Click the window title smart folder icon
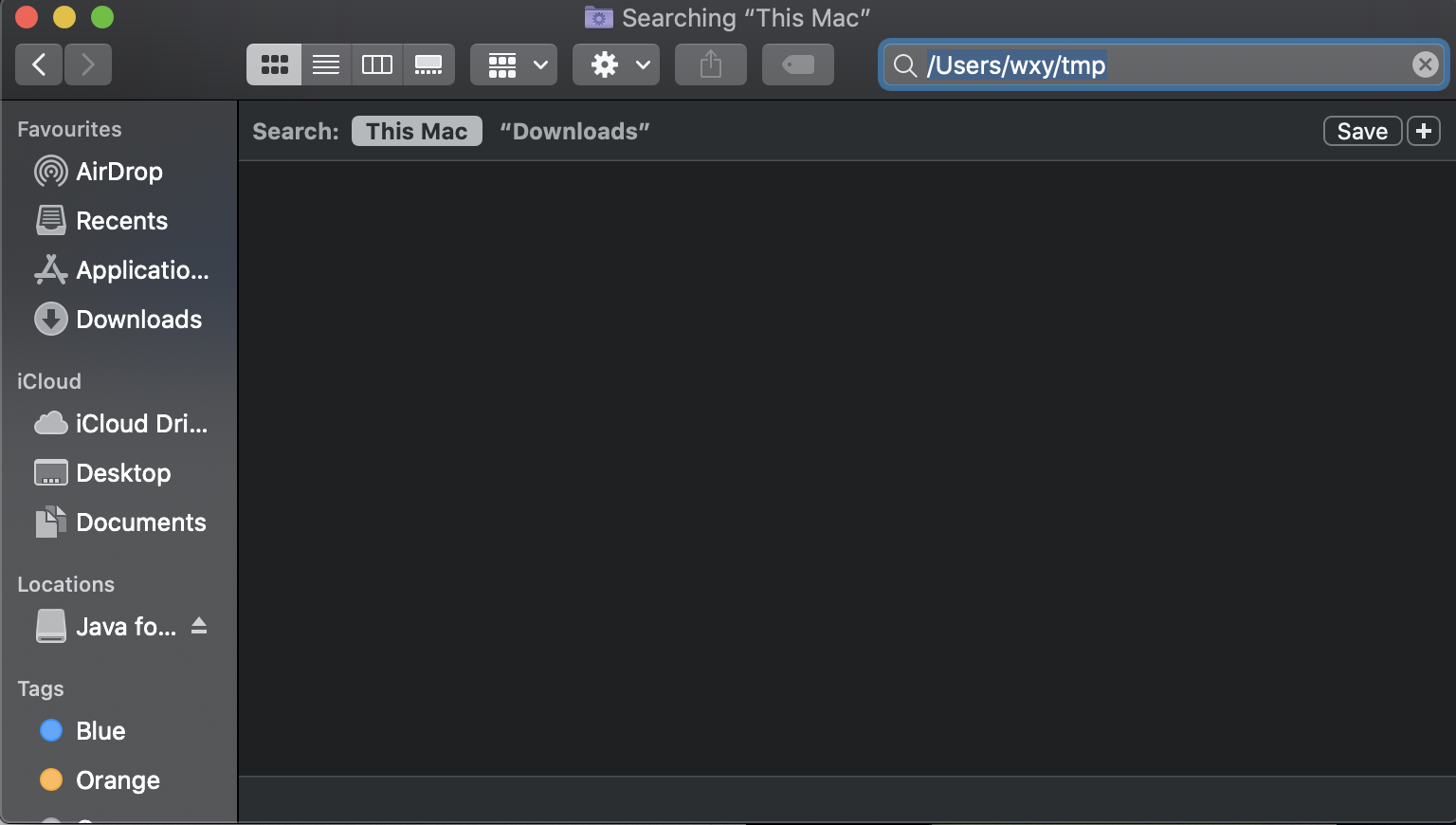Image resolution: width=1456 pixels, height=825 pixels. 598,17
